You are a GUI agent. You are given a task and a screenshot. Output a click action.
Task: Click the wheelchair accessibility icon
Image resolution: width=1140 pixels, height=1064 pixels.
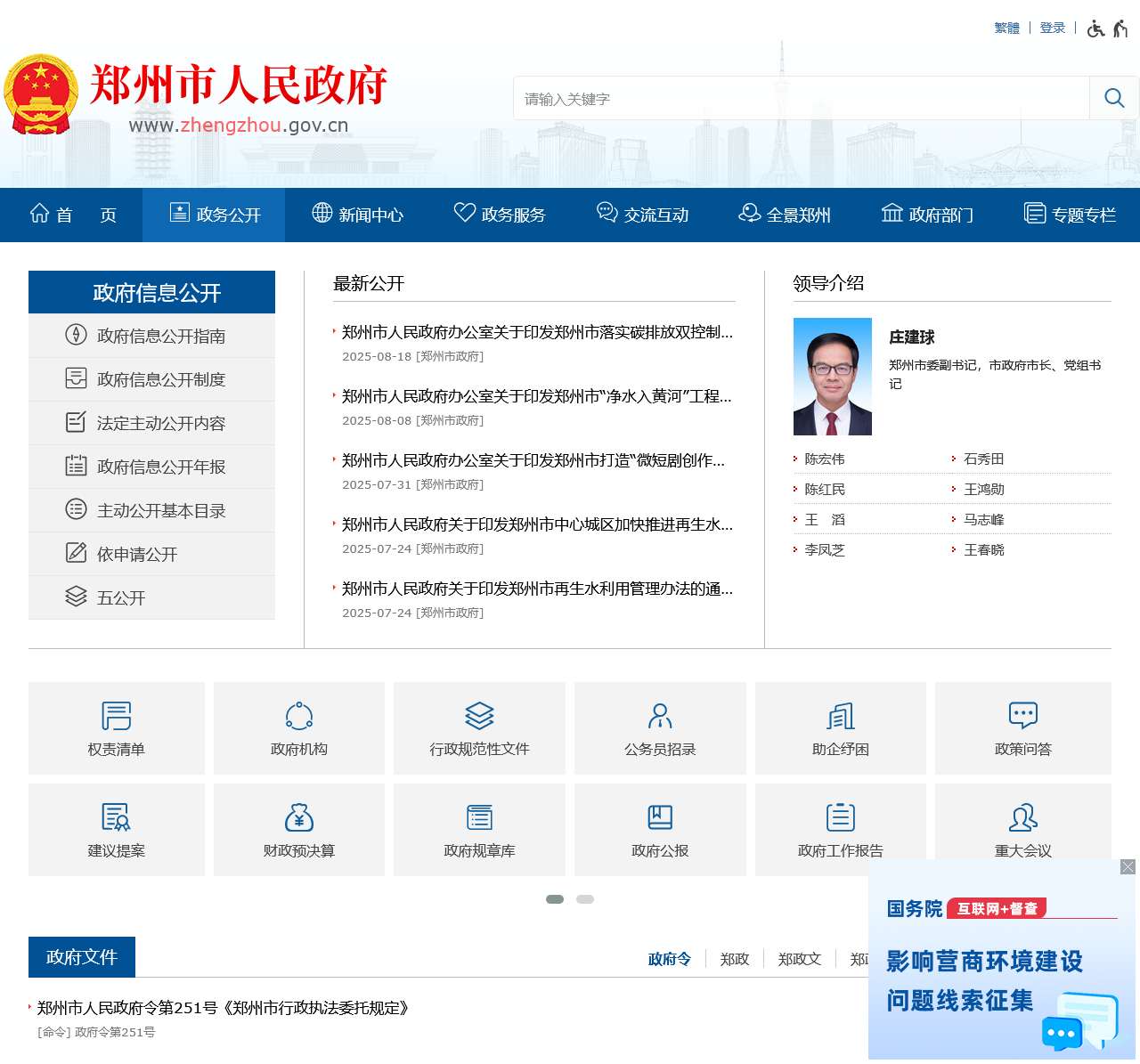point(1094,27)
